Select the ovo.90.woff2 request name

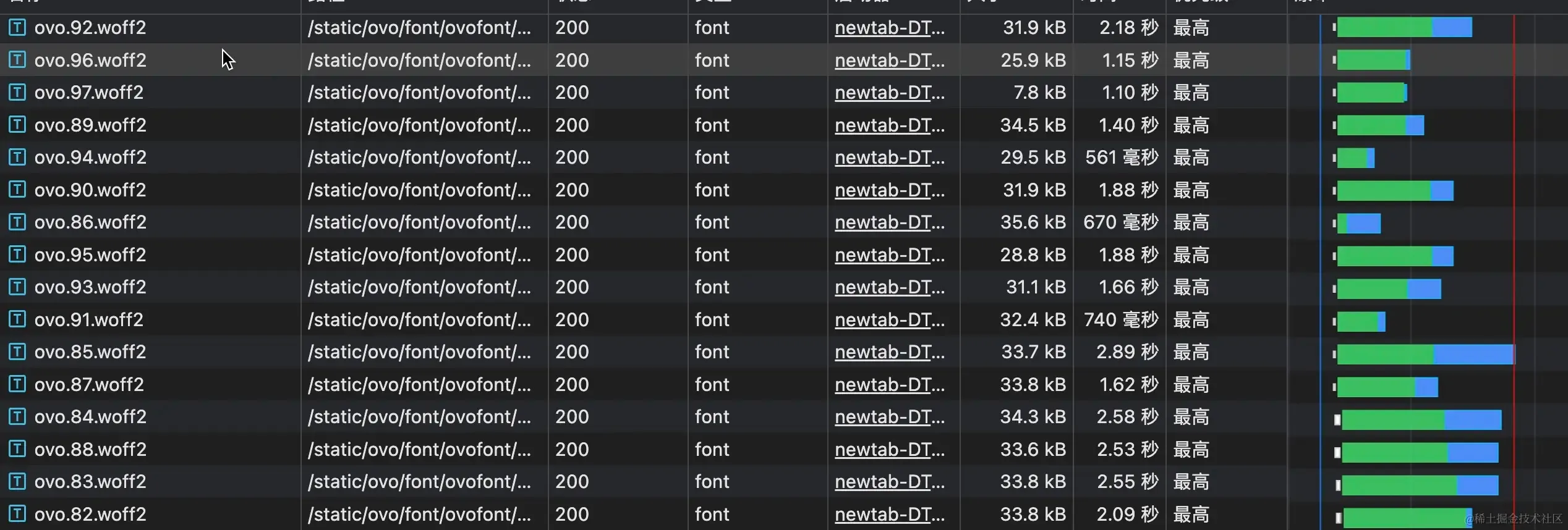[x=90, y=190]
